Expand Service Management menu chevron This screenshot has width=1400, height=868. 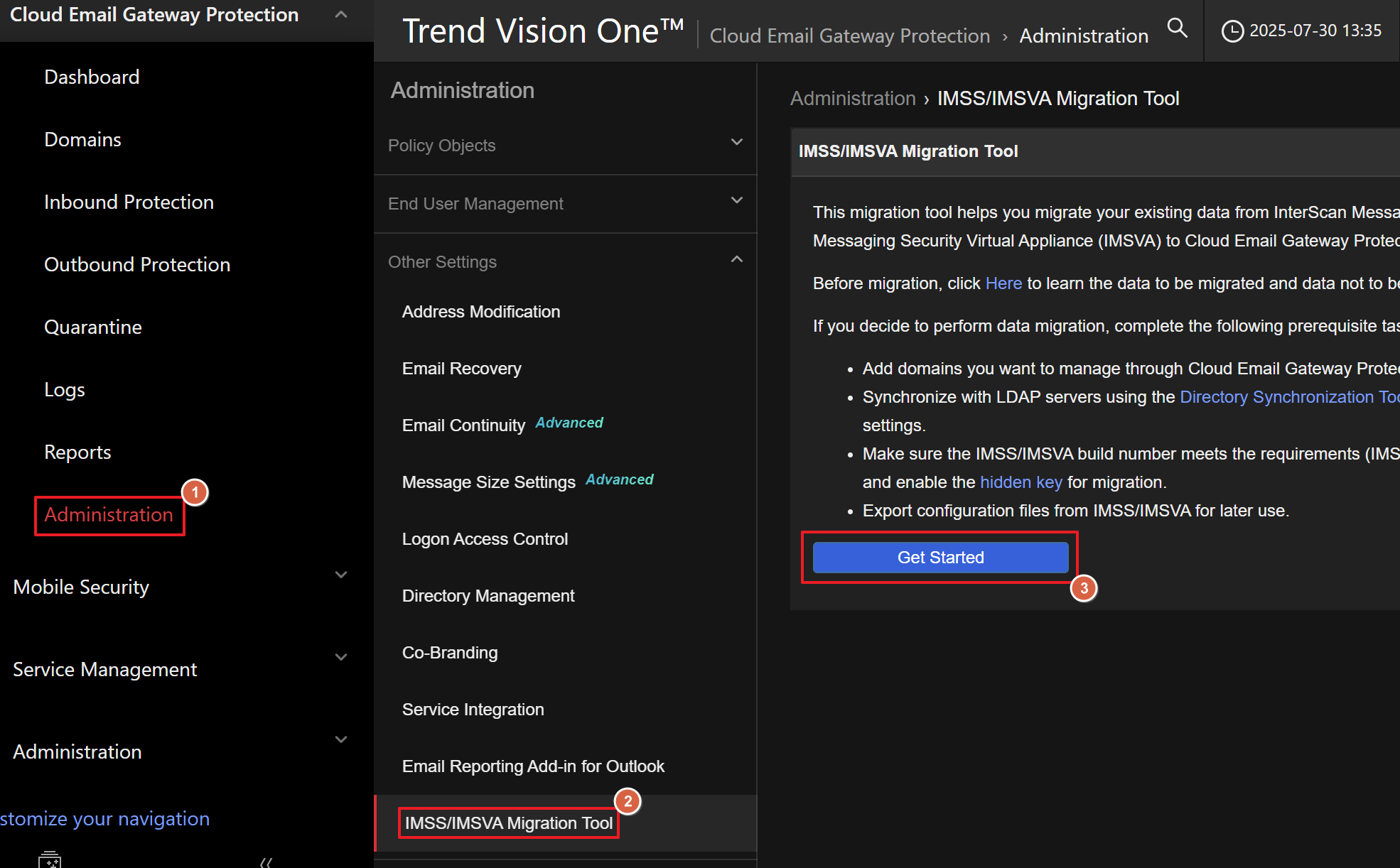[341, 657]
